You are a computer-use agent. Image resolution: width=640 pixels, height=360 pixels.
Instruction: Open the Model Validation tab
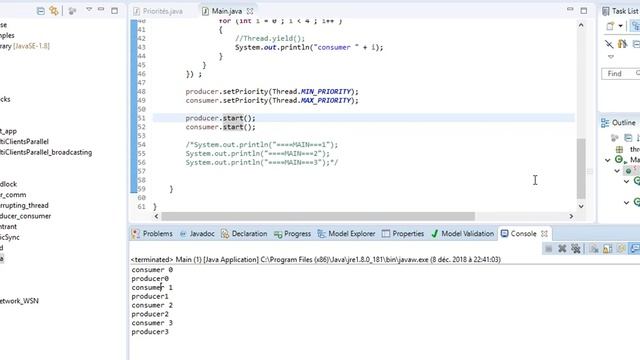[x=462, y=233]
